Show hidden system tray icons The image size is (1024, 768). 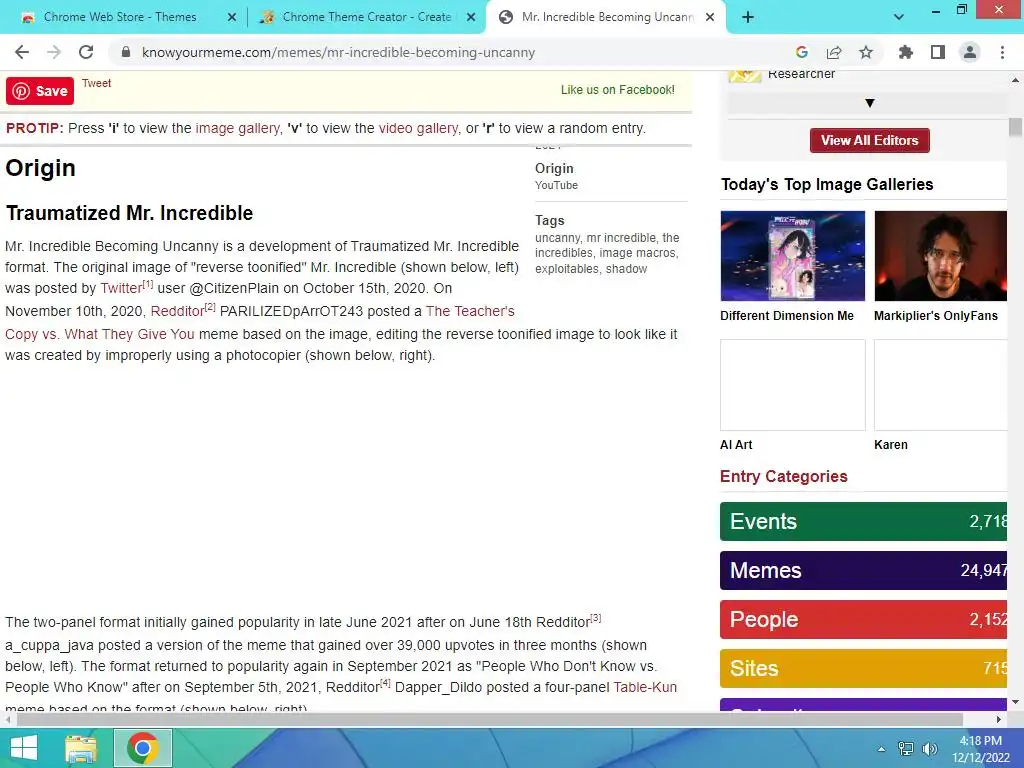[x=882, y=749]
